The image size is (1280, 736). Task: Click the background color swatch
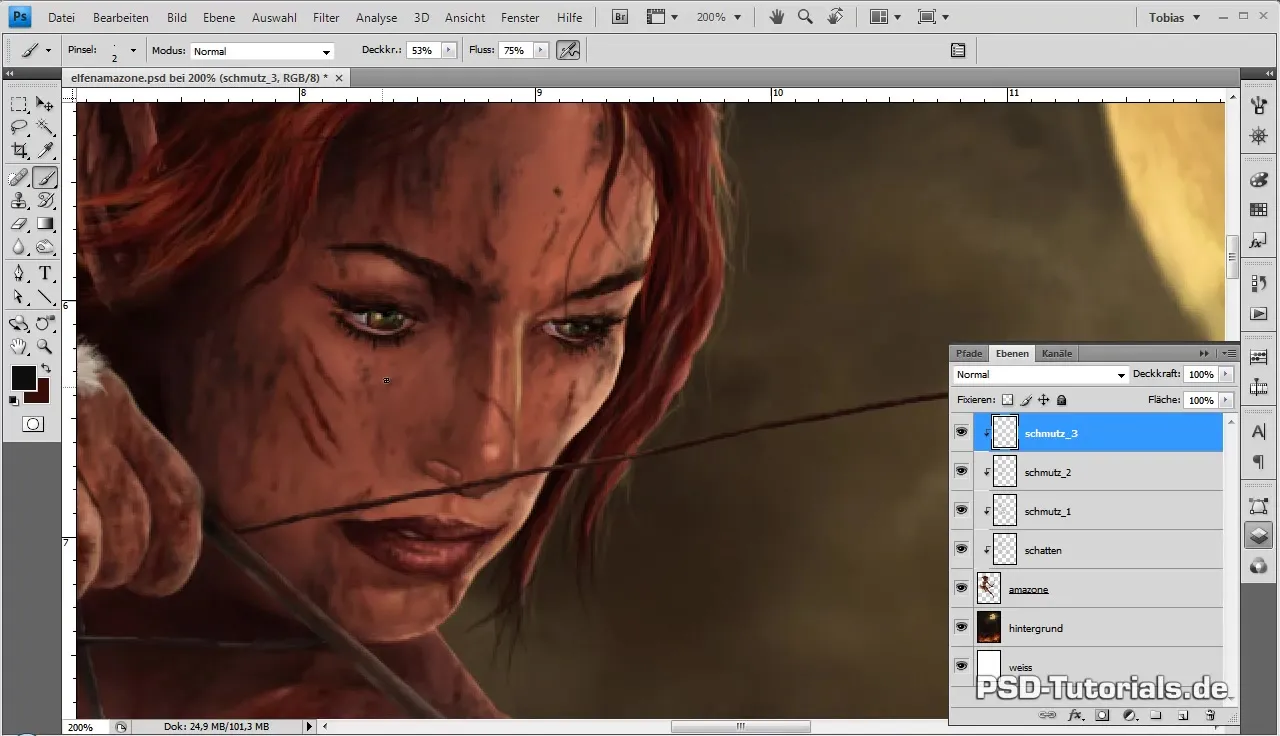point(40,394)
